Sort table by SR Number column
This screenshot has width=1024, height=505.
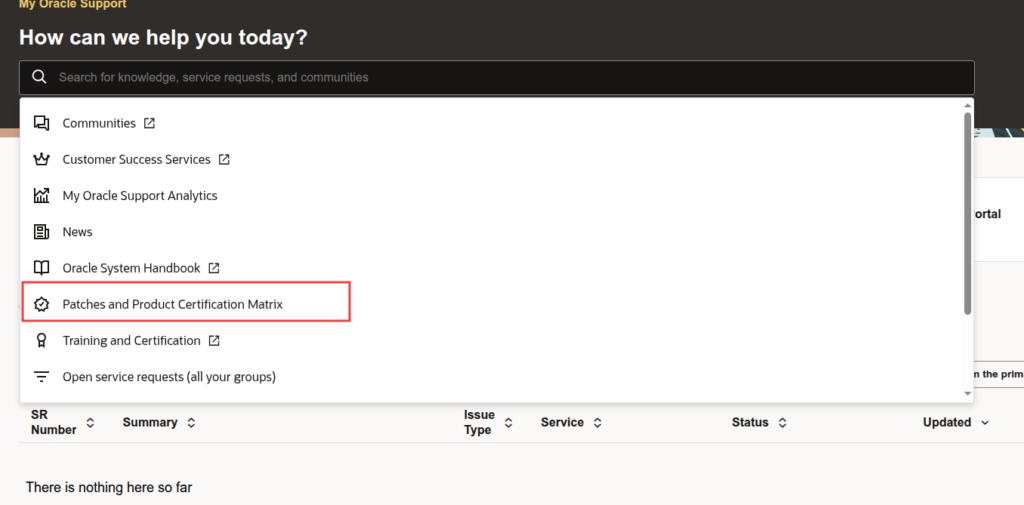pyautogui.click(x=90, y=423)
